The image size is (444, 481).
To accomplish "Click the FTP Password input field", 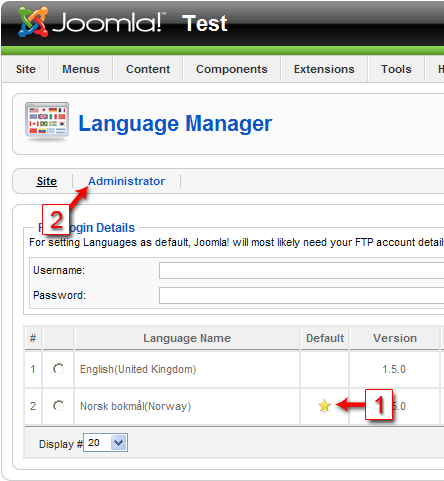I will coord(301,295).
